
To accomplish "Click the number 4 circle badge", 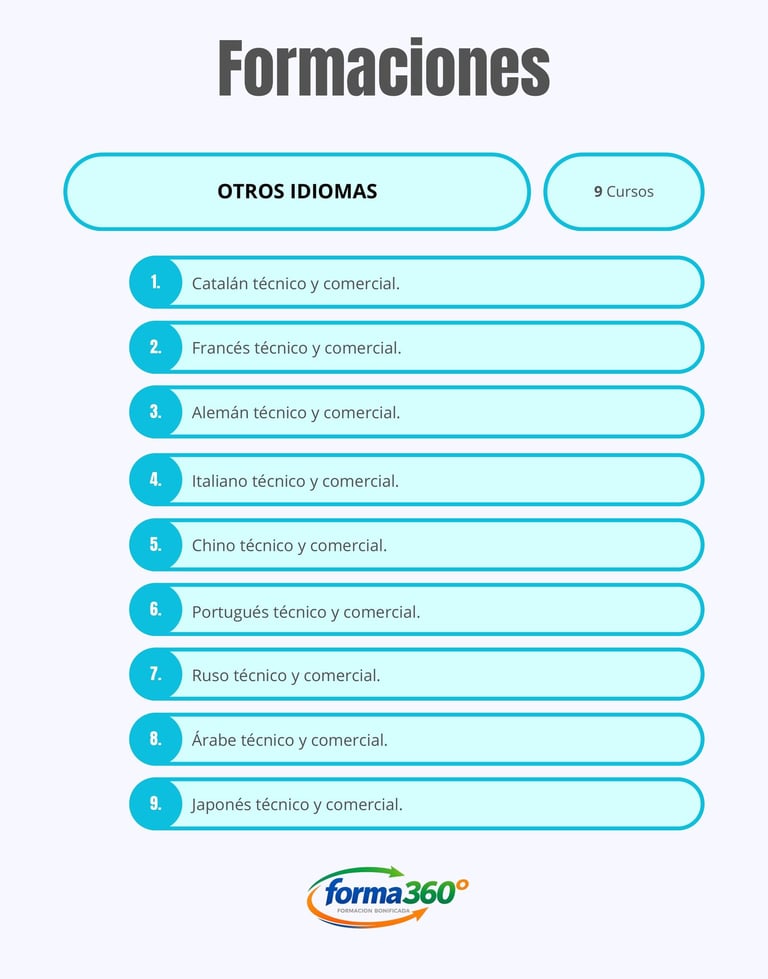I will (155, 480).
